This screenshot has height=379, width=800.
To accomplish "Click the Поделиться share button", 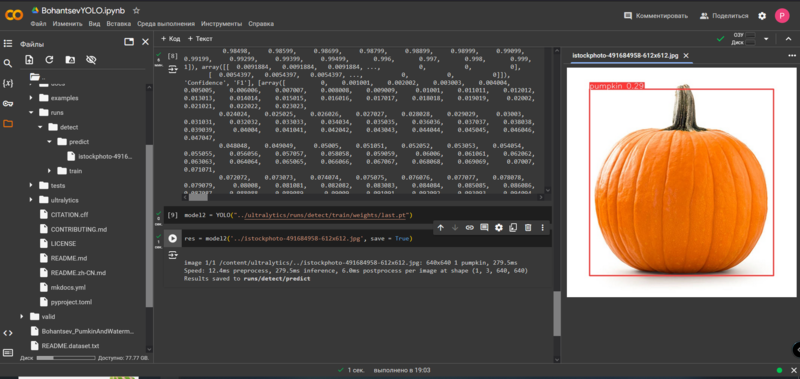I will (x=724, y=16).
